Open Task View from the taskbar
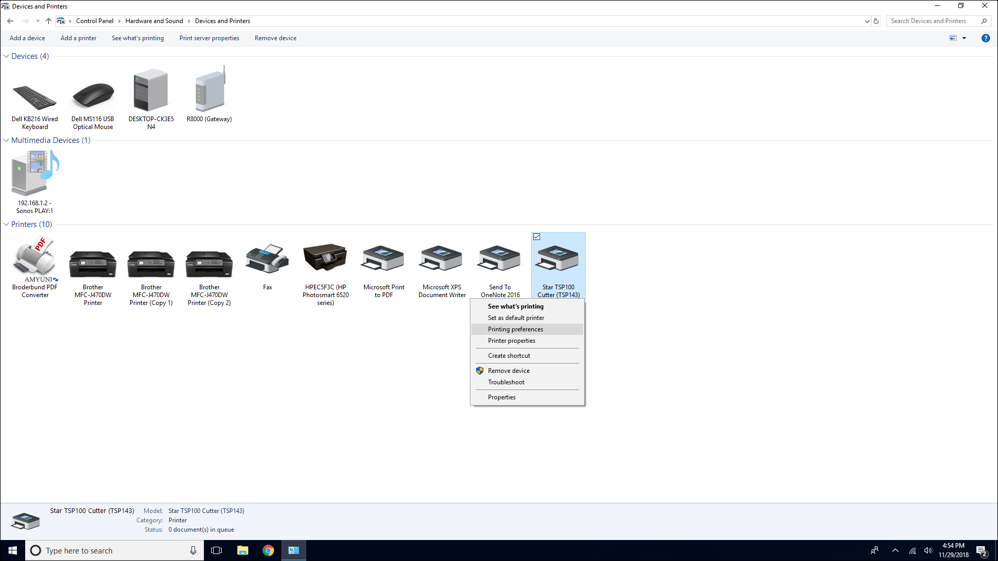Viewport: 998px width, 561px height. (x=216, y=550)
